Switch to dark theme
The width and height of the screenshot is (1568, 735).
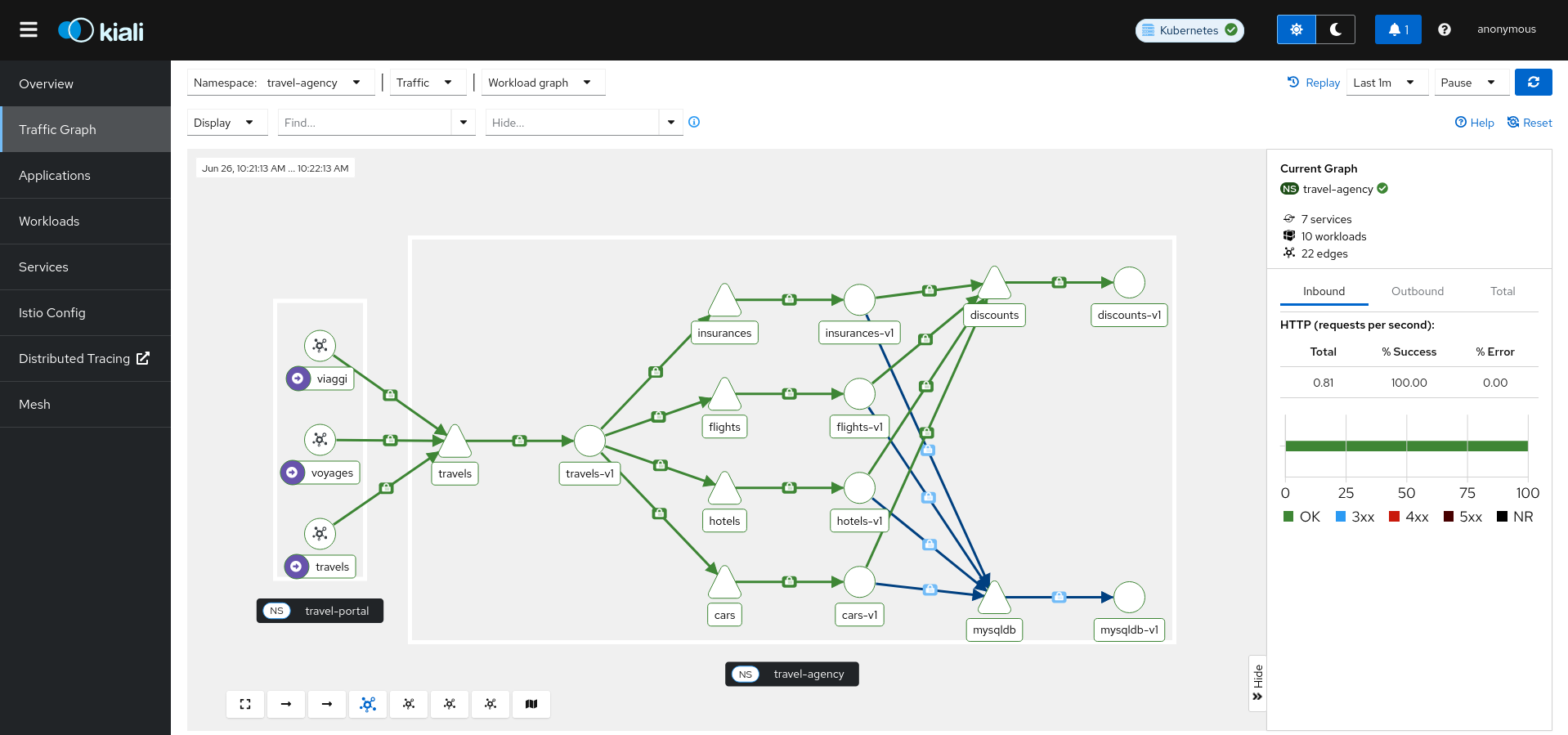1335,29
